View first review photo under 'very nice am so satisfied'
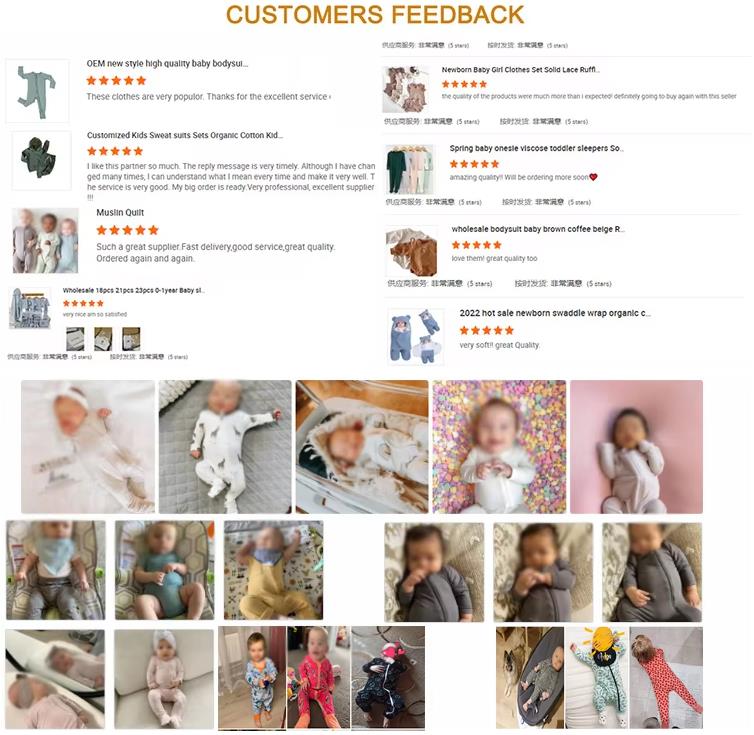This screenshot has width=754, height=735. point(75,339)
